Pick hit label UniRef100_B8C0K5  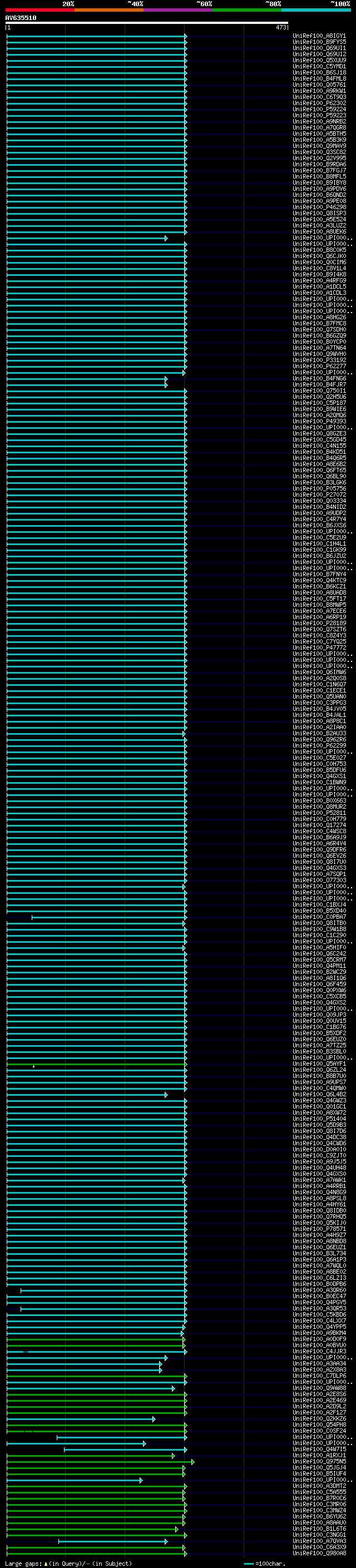[319, 250]
